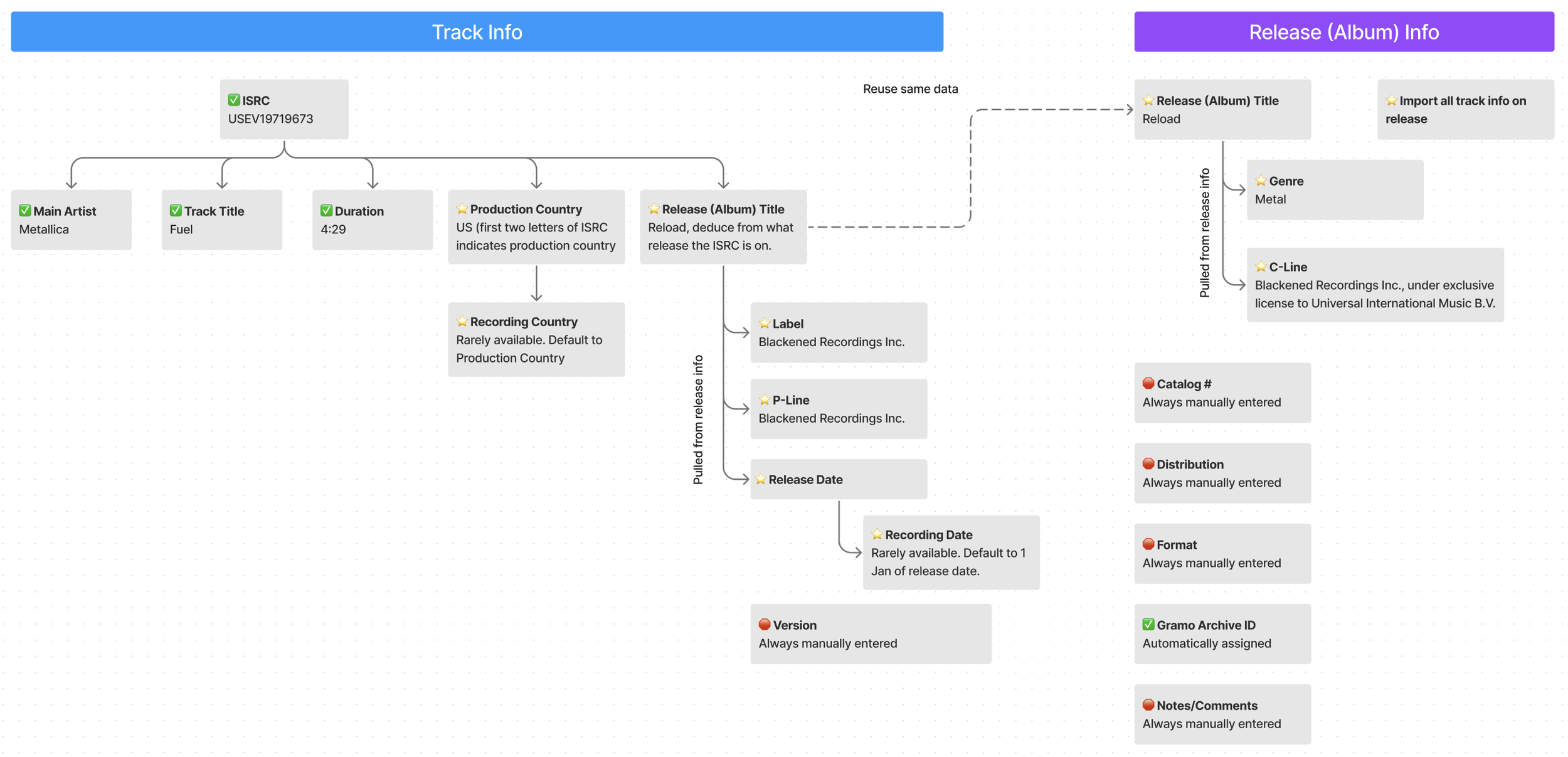This screenshot has width=1568, height=757.
Task: Click 'Always manually entered' under Catalog #
Action: [1212, 402]
